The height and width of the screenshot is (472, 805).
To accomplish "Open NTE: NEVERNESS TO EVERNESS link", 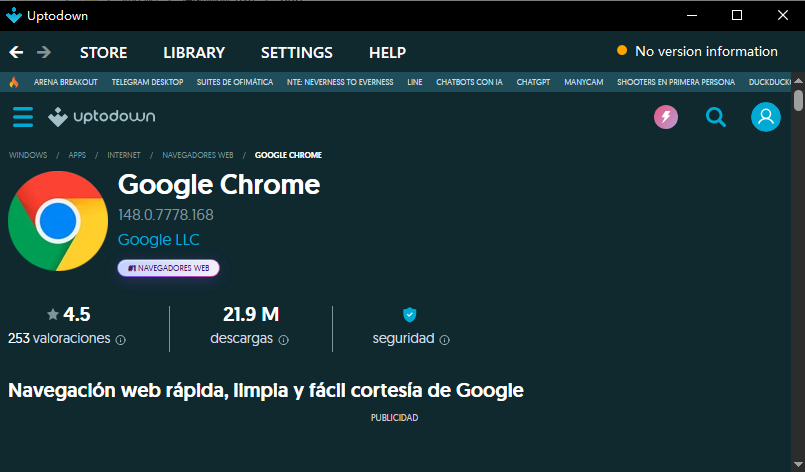I will click(340, 82).
